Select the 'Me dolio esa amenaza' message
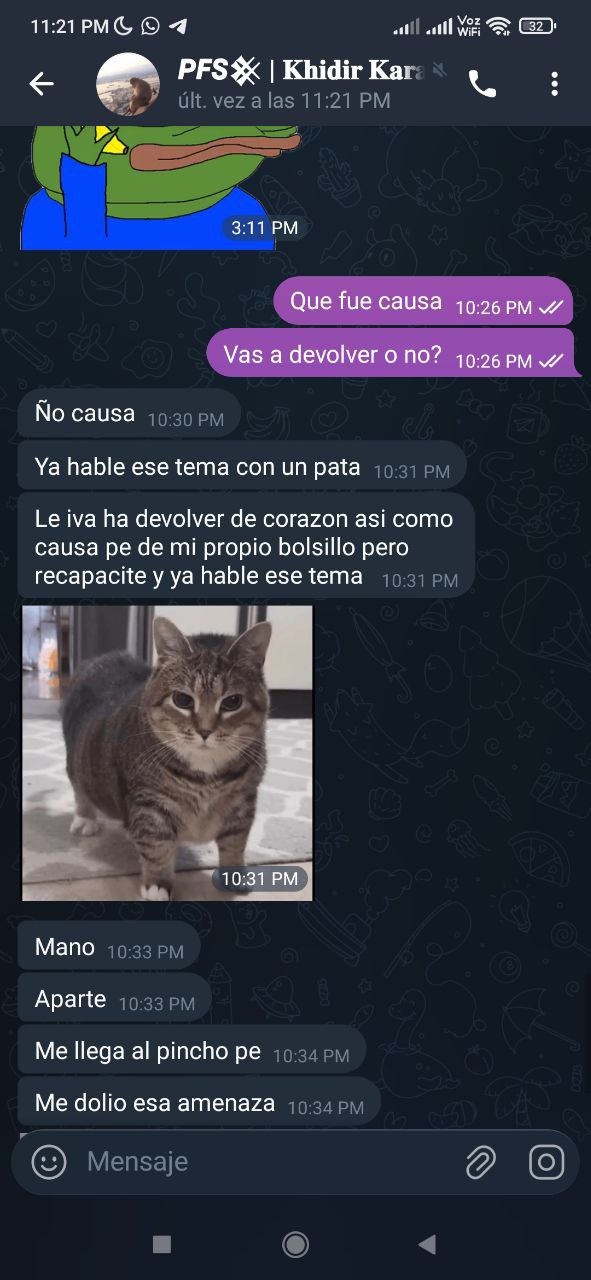This screenshot has height=1280, width=591. (x=199, y=1103)
